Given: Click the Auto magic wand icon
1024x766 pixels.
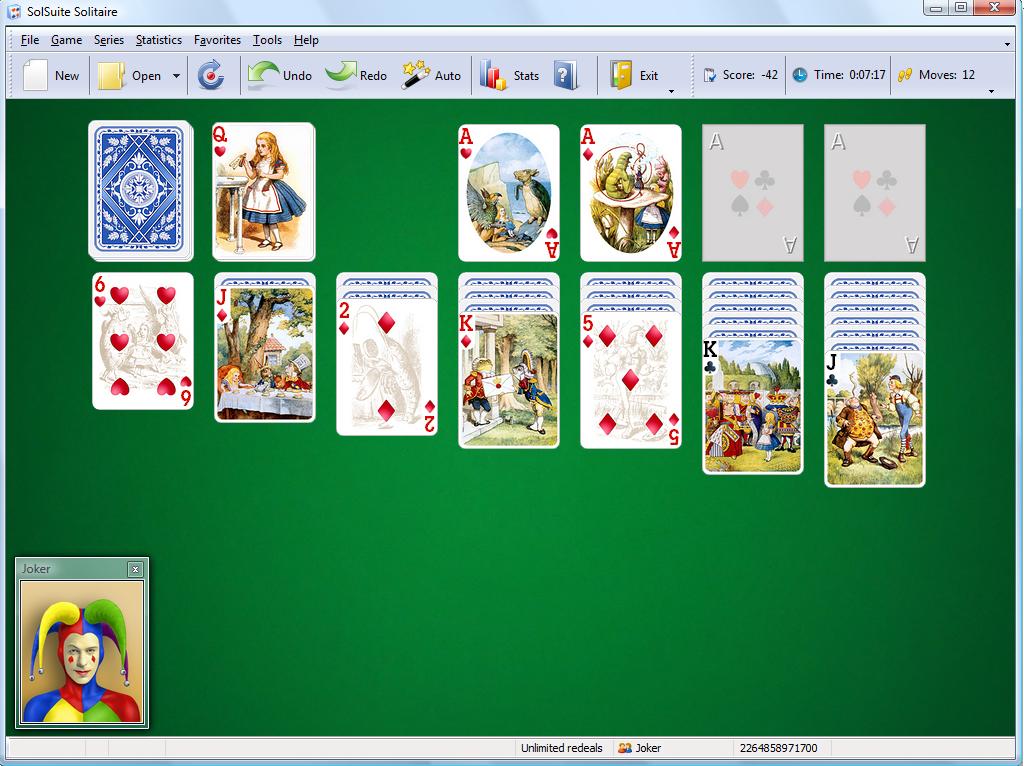Looking at the screenshot, I should 415,75.
